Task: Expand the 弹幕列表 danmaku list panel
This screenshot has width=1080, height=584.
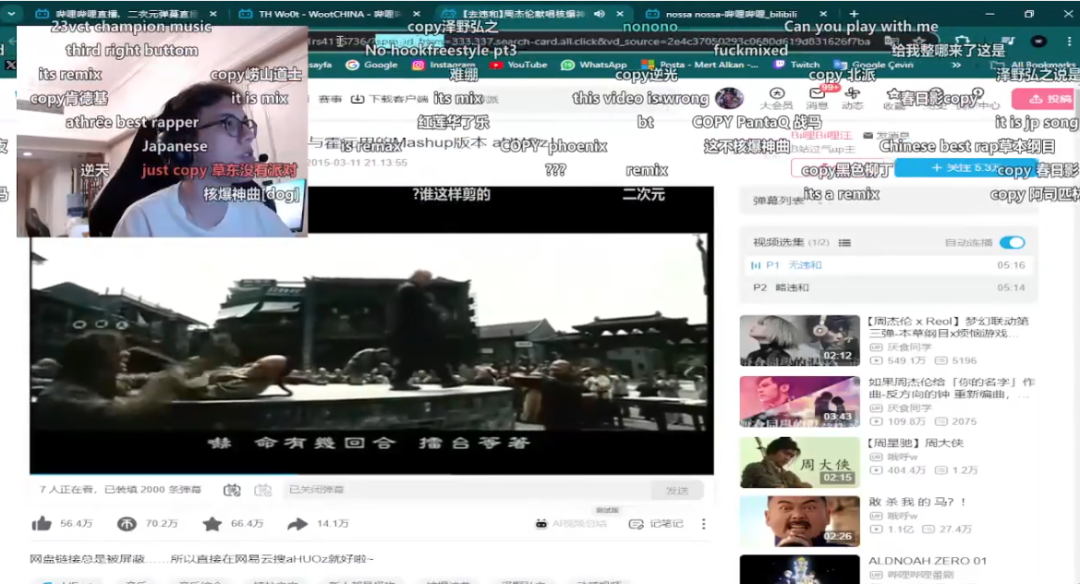Action: 889,200
